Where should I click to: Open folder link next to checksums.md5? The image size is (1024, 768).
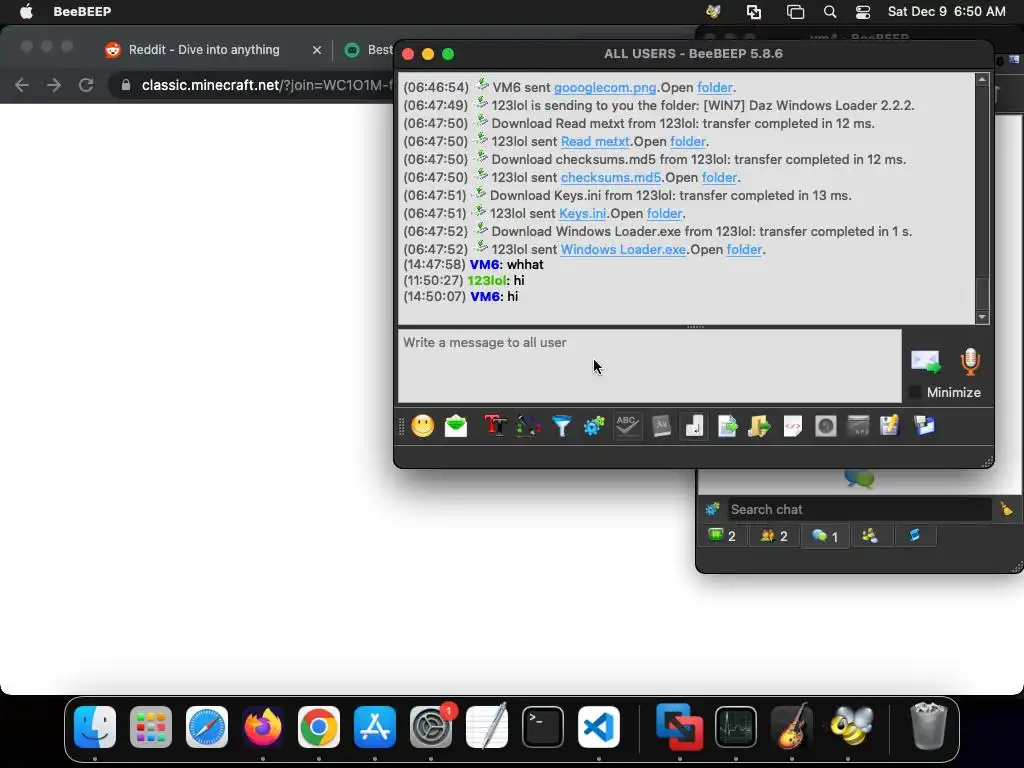[x=719, y=178]
